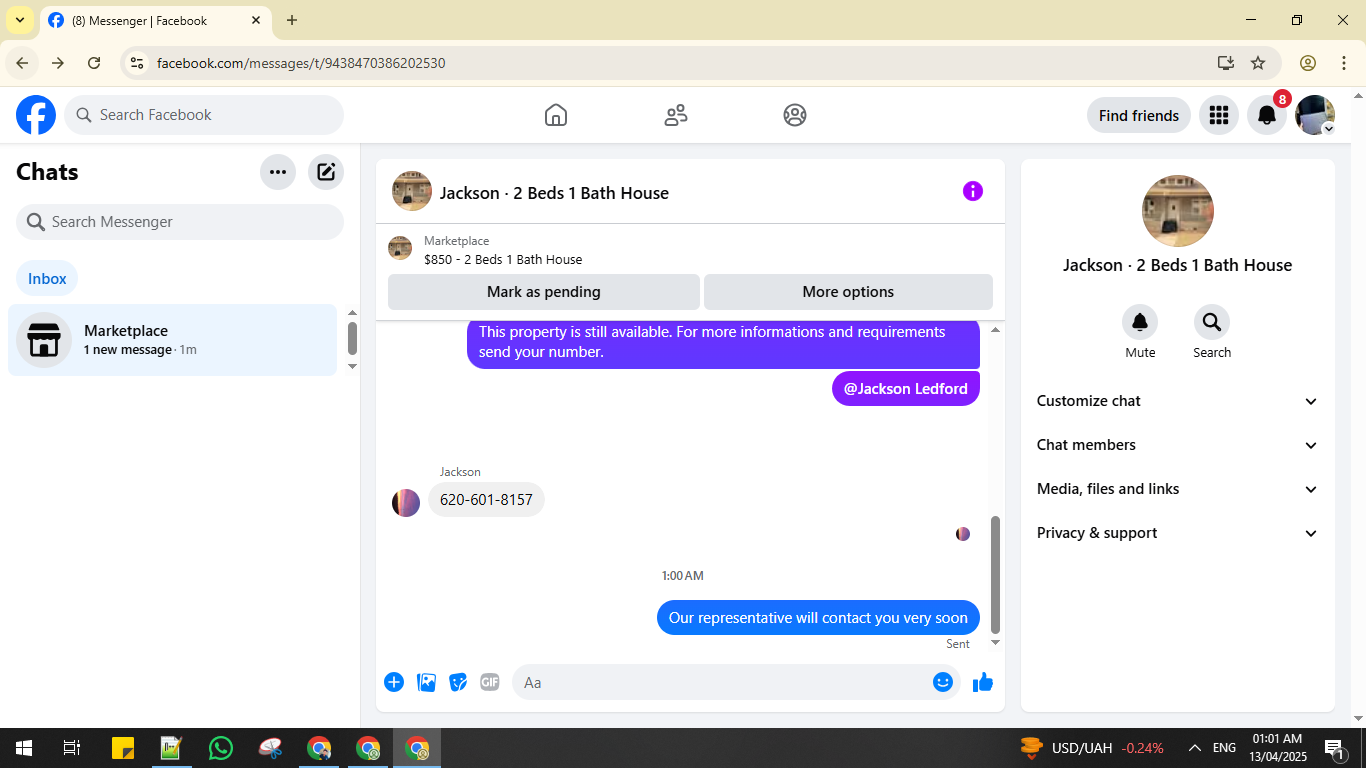Switch ENG input language indicator
This screenshot has width=1366, height=768.
(1224, 748)
